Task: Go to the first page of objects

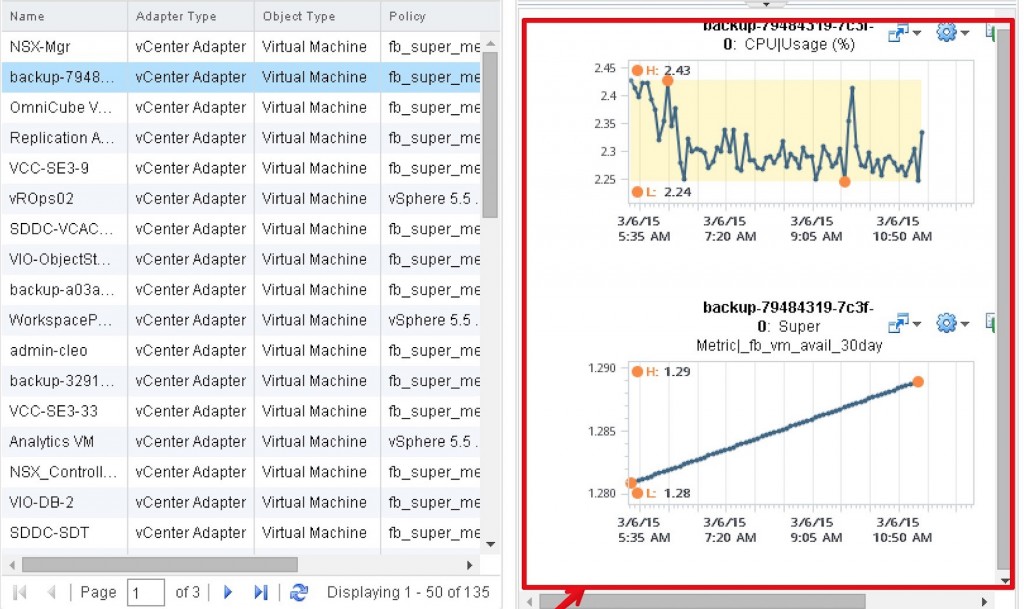Action: pos(17,592)
